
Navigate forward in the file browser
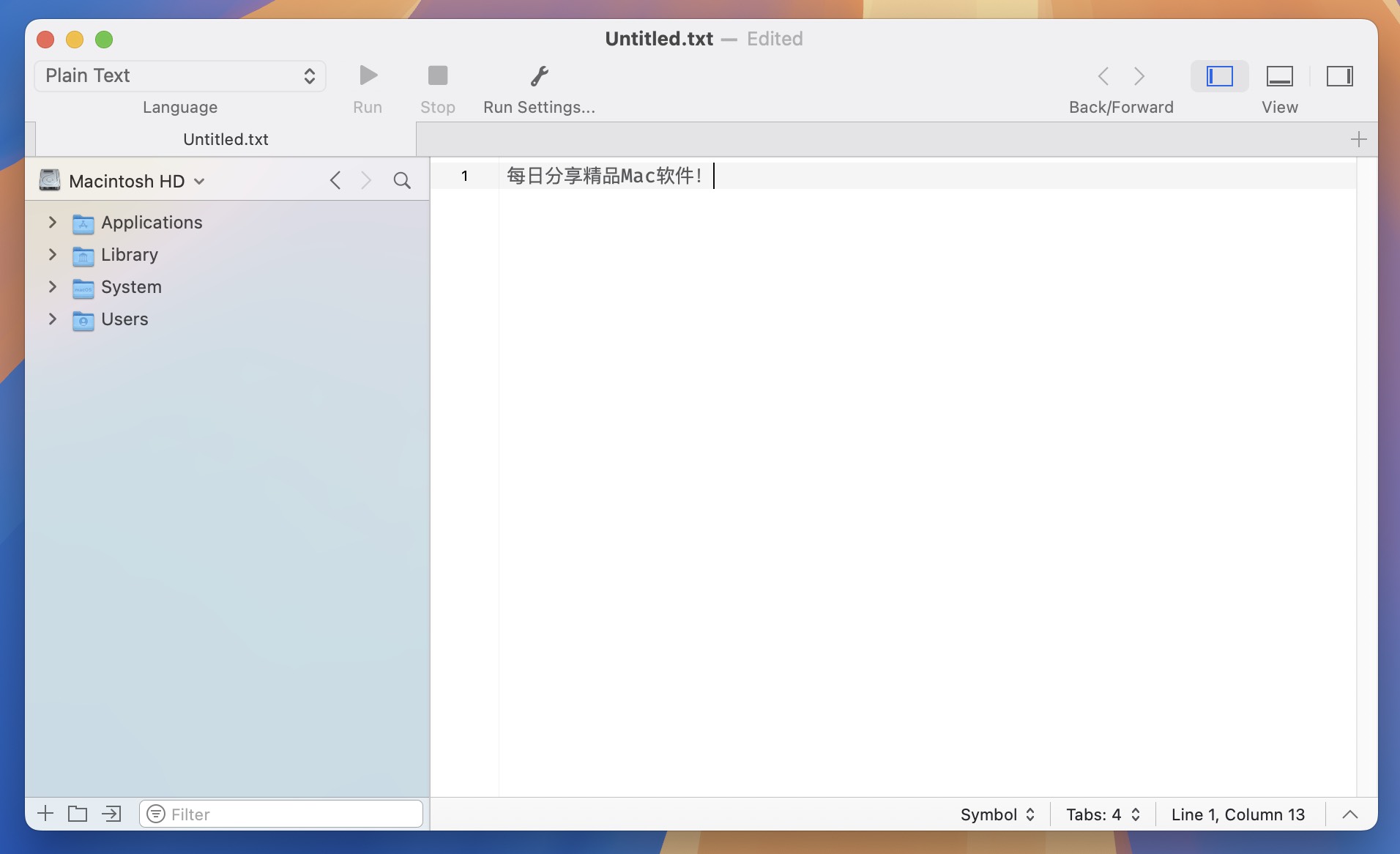366,180
